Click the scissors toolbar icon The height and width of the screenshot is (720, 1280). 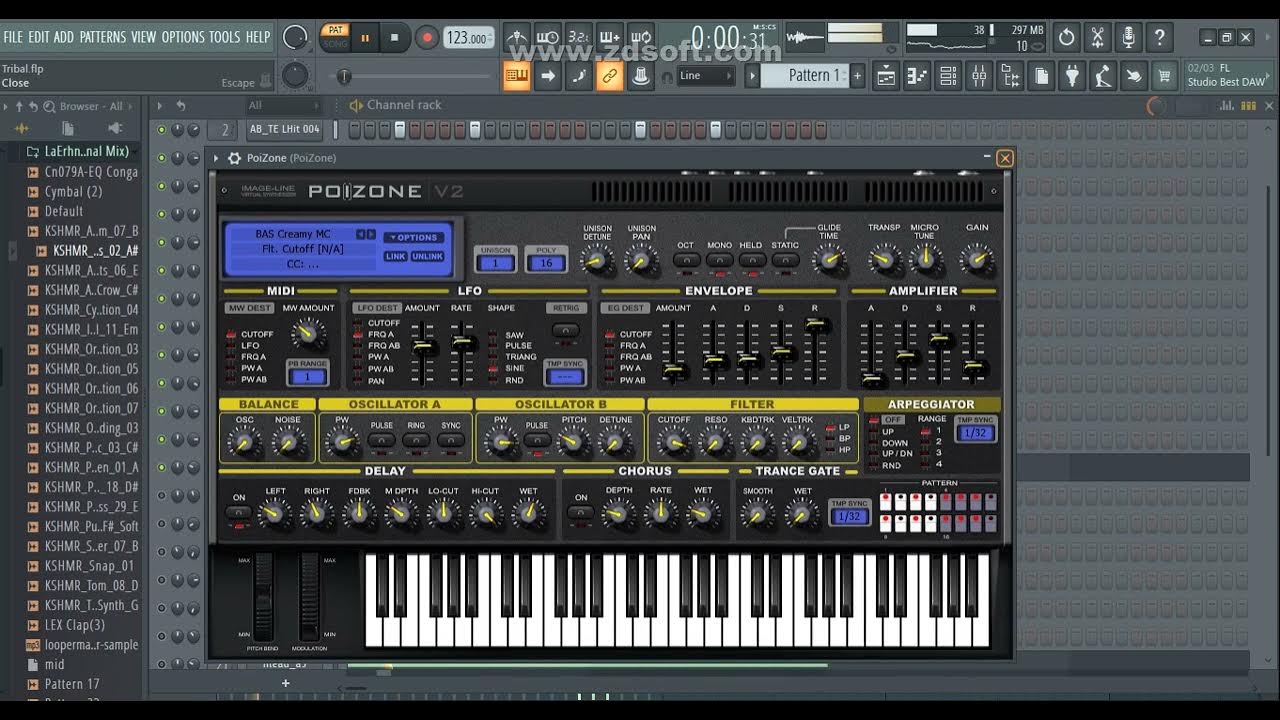(x=1098, y=38)
